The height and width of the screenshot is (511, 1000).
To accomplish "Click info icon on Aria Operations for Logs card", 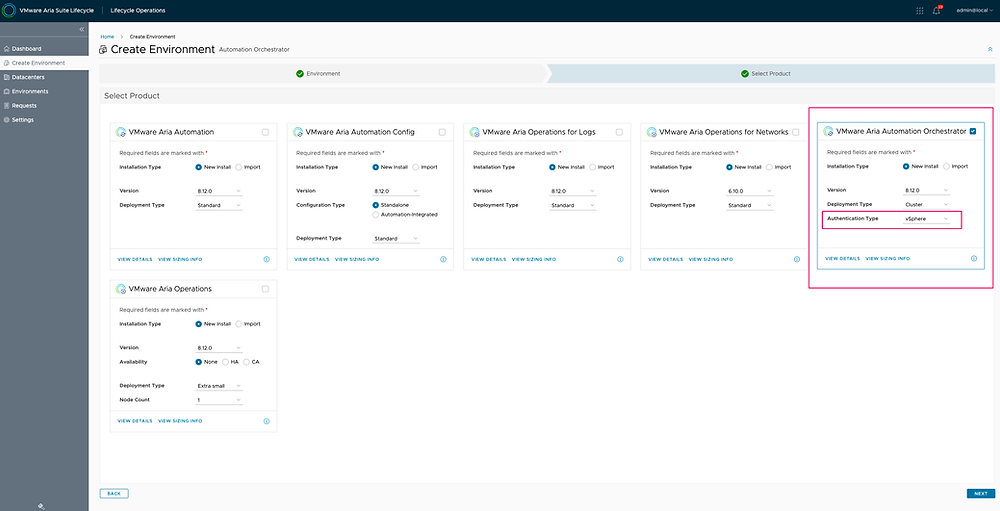I will coord(619,259).
